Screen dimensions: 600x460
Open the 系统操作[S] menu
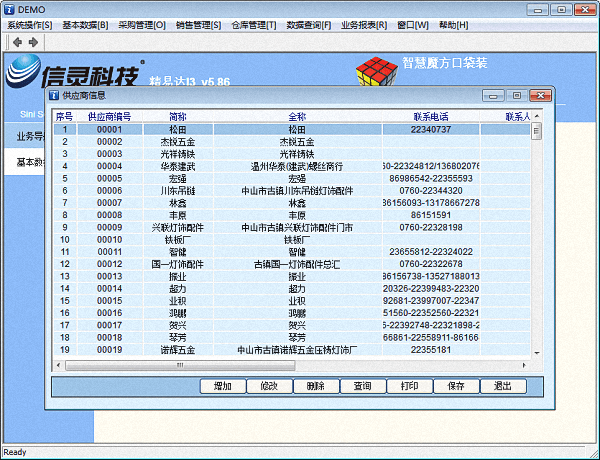click(30, 24)
